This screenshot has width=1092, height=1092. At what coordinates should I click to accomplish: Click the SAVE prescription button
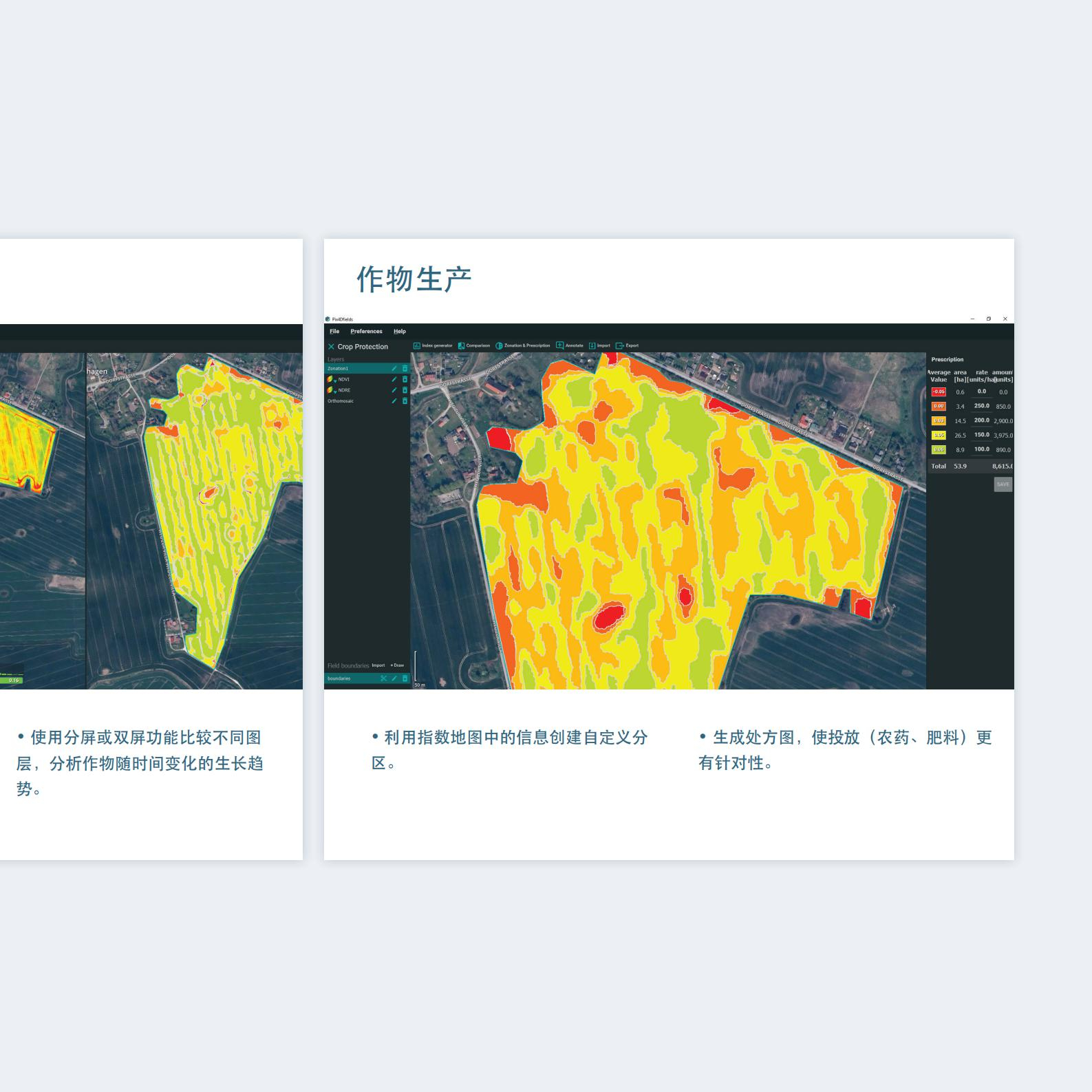point(1003,484)
